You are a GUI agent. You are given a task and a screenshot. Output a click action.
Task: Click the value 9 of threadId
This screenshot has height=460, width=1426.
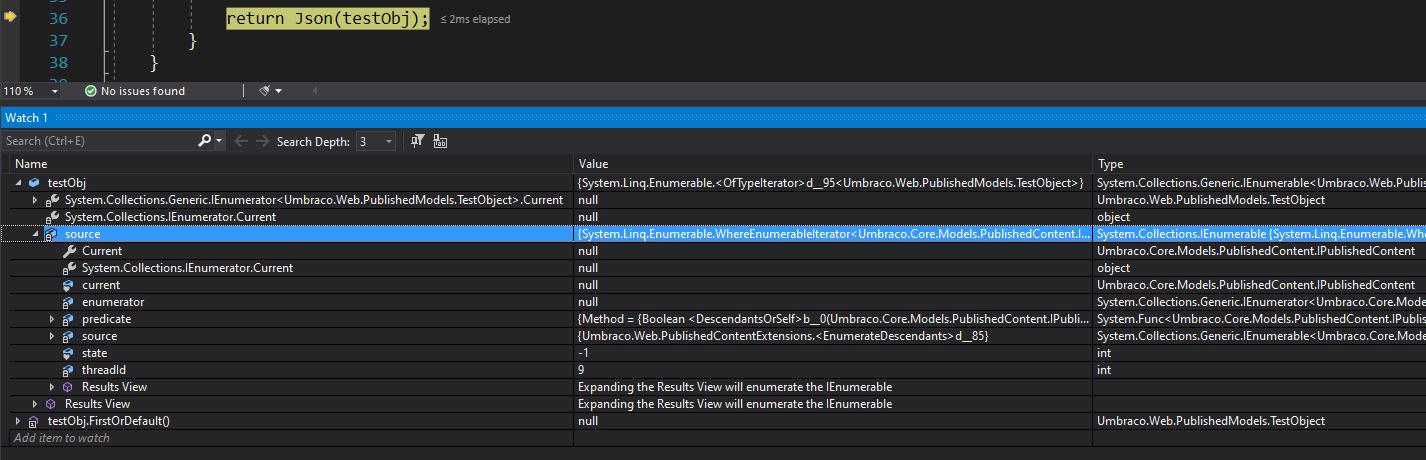(581, 370)
